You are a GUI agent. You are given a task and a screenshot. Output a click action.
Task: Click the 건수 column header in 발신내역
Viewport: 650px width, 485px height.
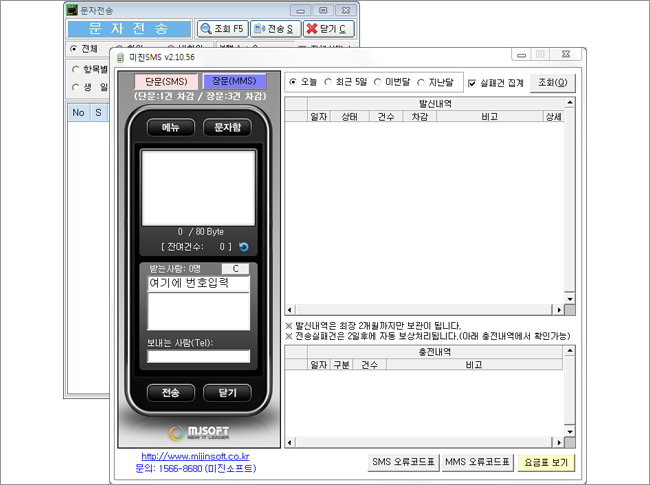click(x=386, y=117)
